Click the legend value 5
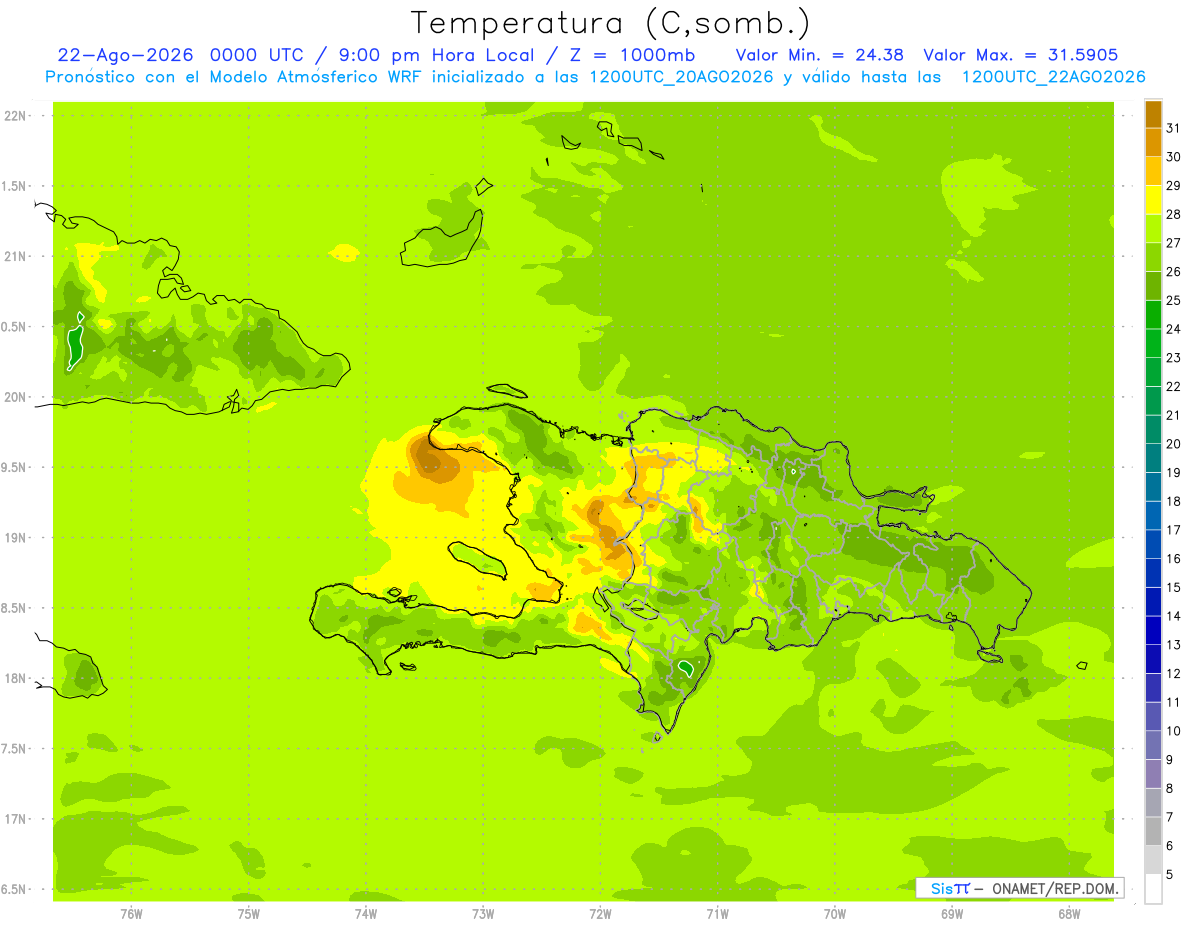The height and width of the screenshot is (927, 1200). pyautogui.click(x=1170, y=874)
